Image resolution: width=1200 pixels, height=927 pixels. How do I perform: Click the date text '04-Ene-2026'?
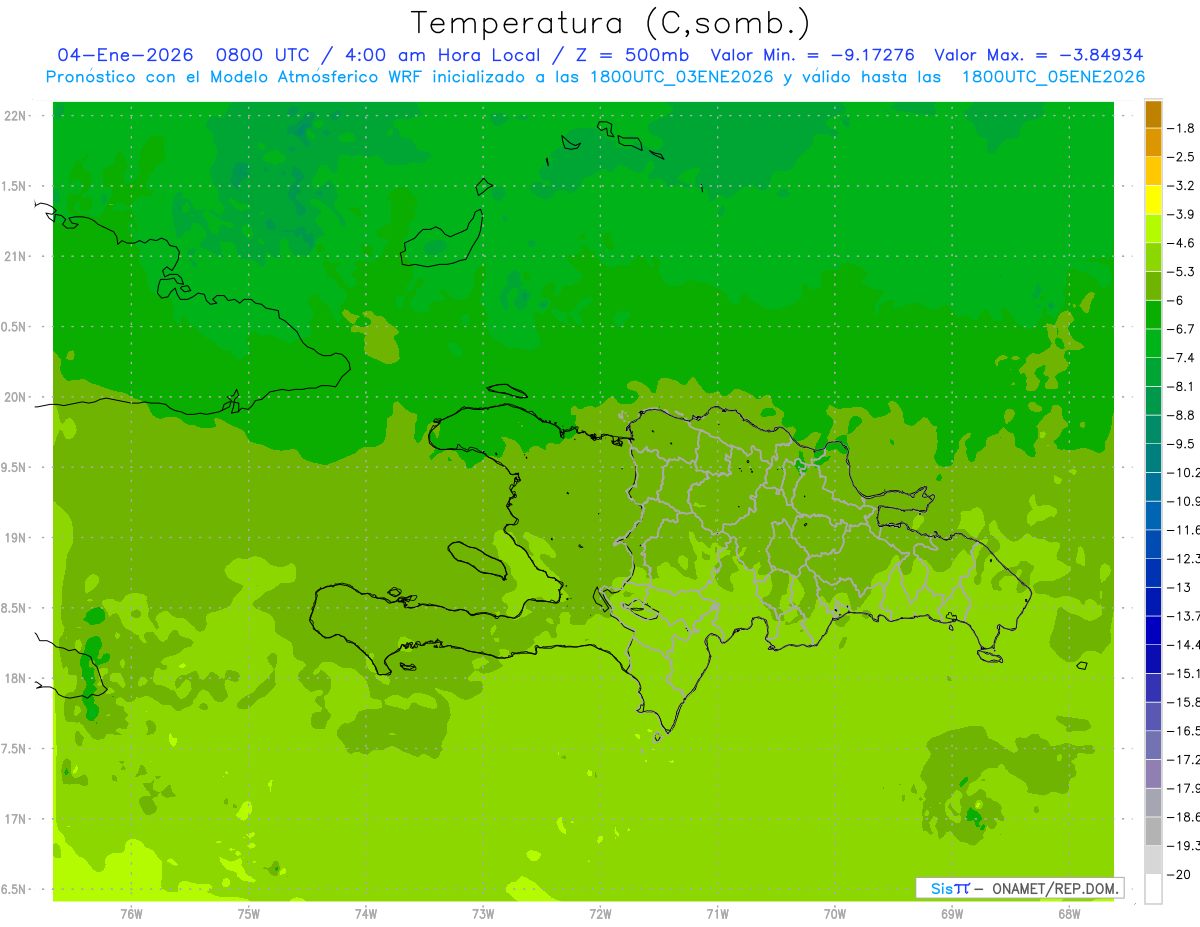(125, 55)
